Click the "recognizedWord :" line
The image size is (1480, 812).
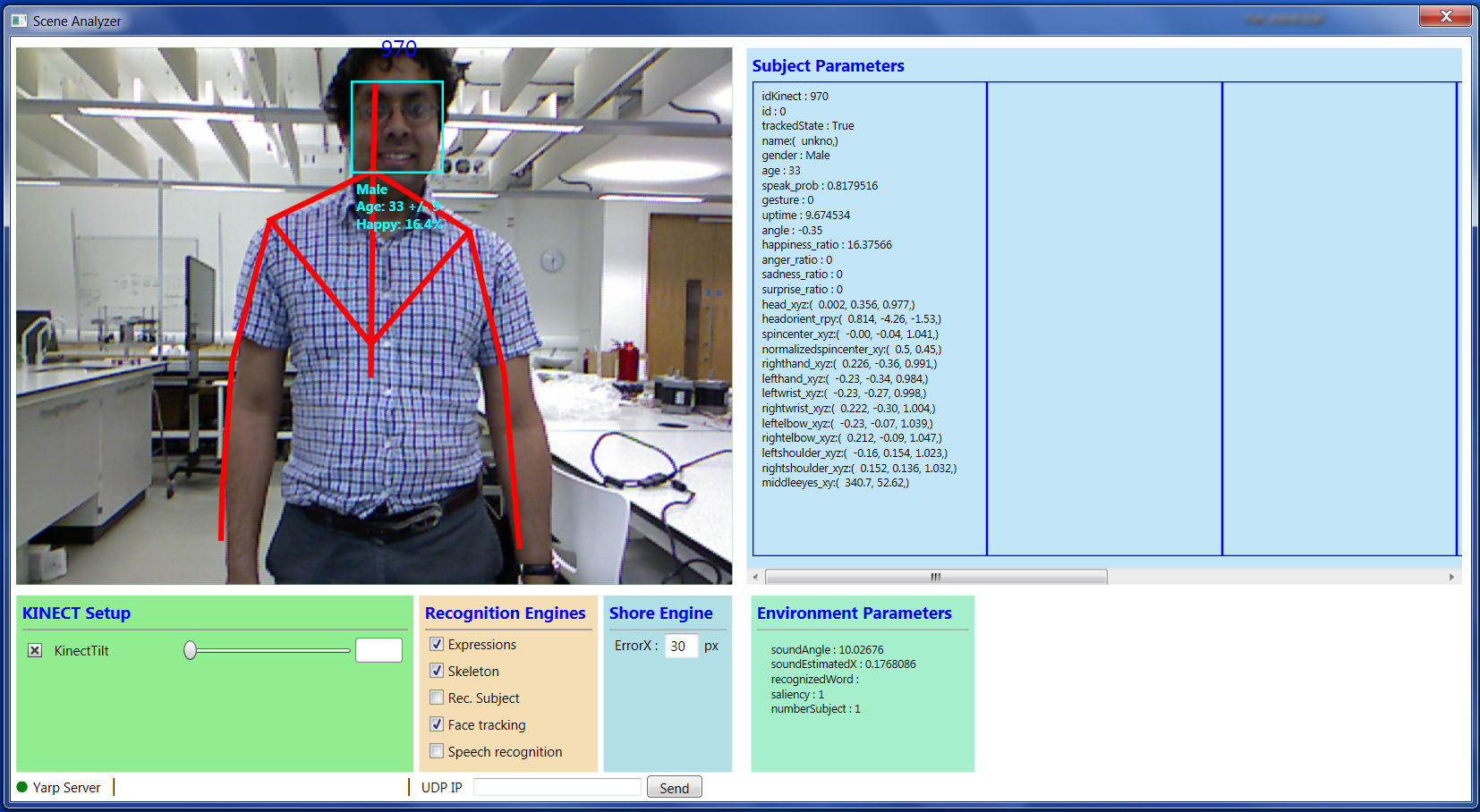[x=814, y=680]
